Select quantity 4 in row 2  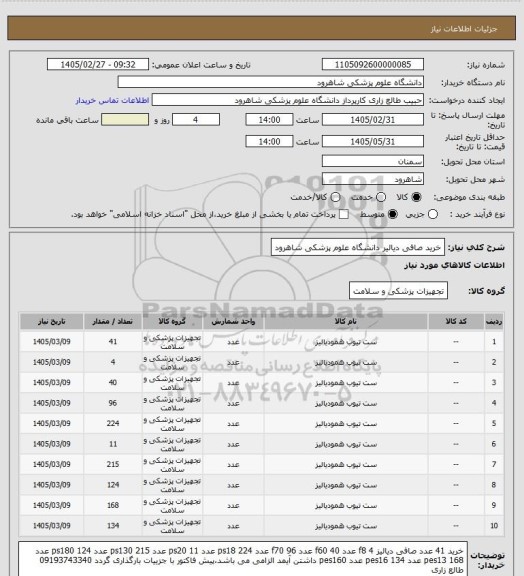(113, 362)
